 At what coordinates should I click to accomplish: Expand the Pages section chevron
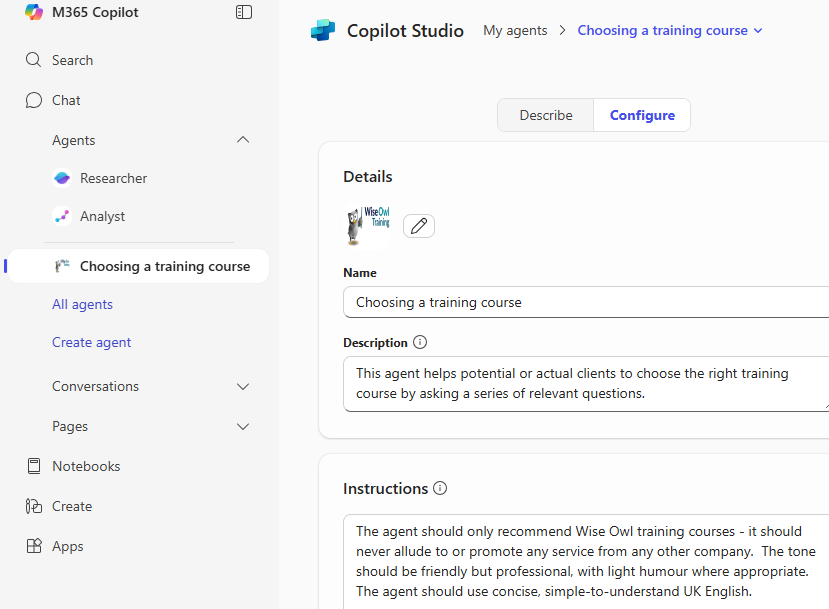[243, 427]
